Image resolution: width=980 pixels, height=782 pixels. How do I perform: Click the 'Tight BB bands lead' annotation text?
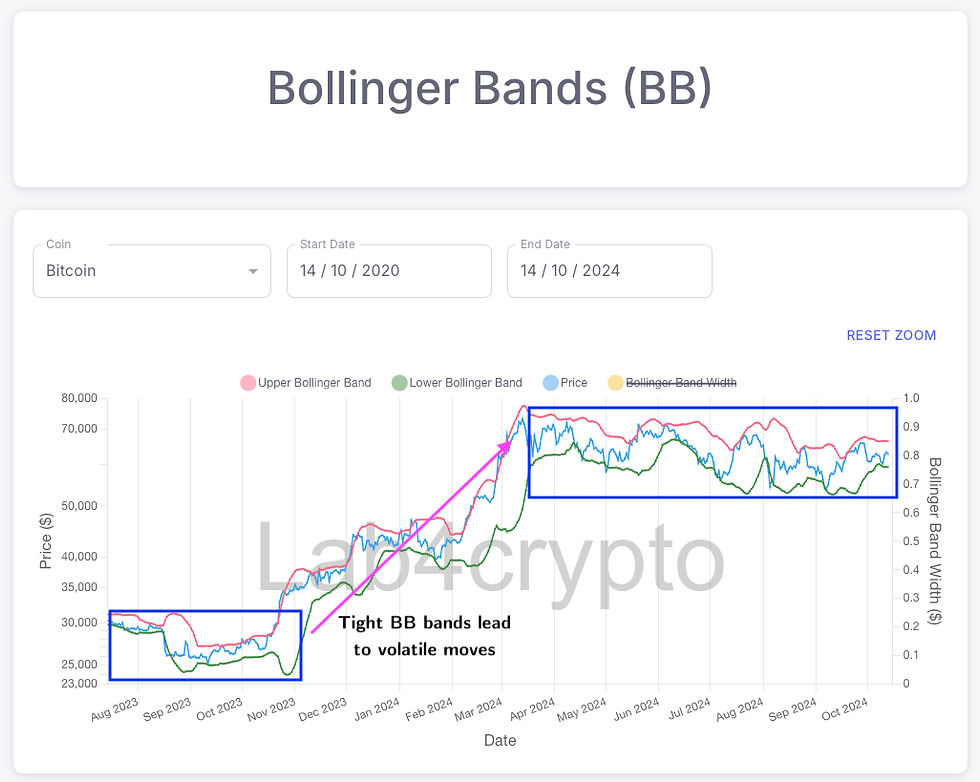click(424, 623)
